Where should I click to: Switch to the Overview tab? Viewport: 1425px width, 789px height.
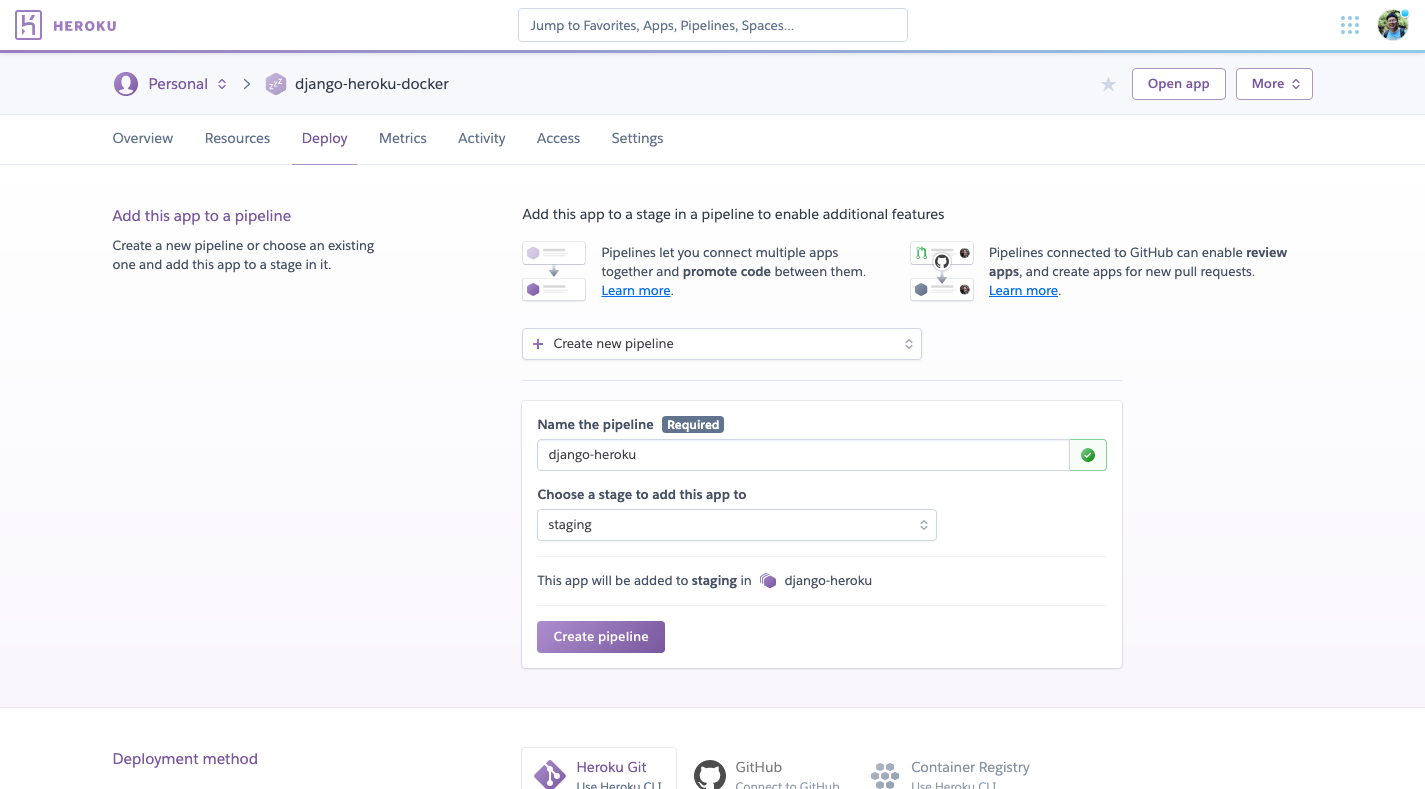coord(142,139)
